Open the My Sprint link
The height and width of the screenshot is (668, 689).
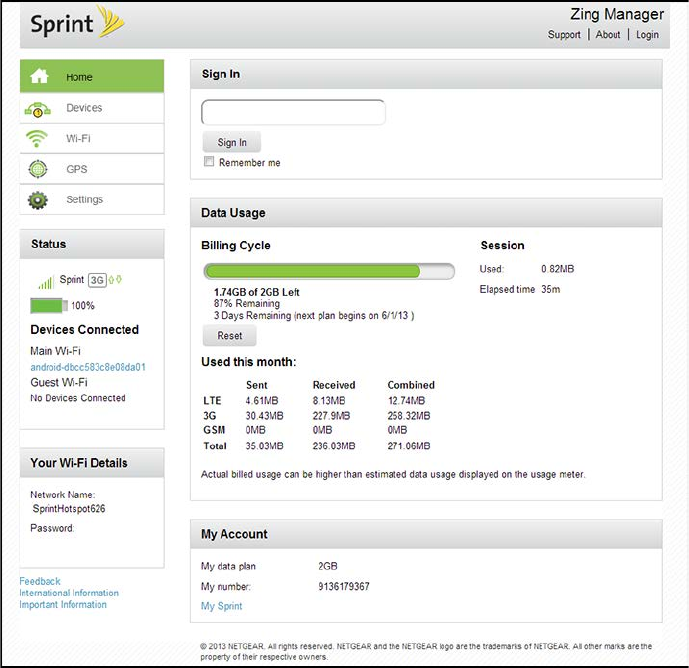click(221, 606)
